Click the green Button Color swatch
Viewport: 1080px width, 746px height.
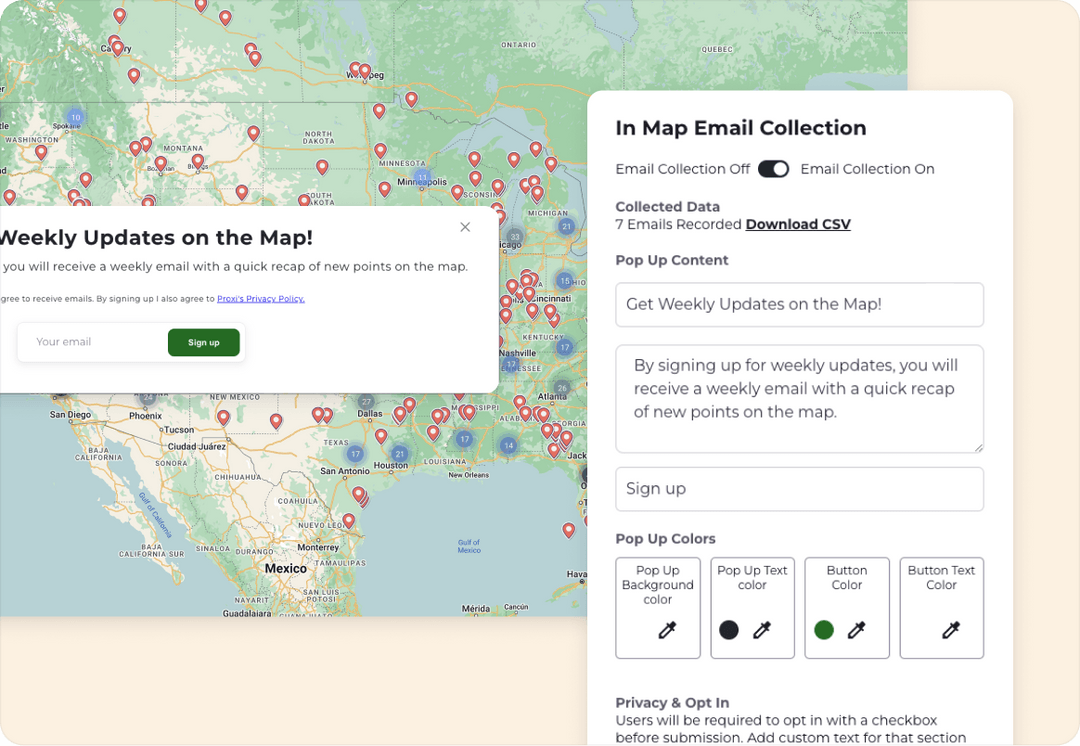pos(823,630)
